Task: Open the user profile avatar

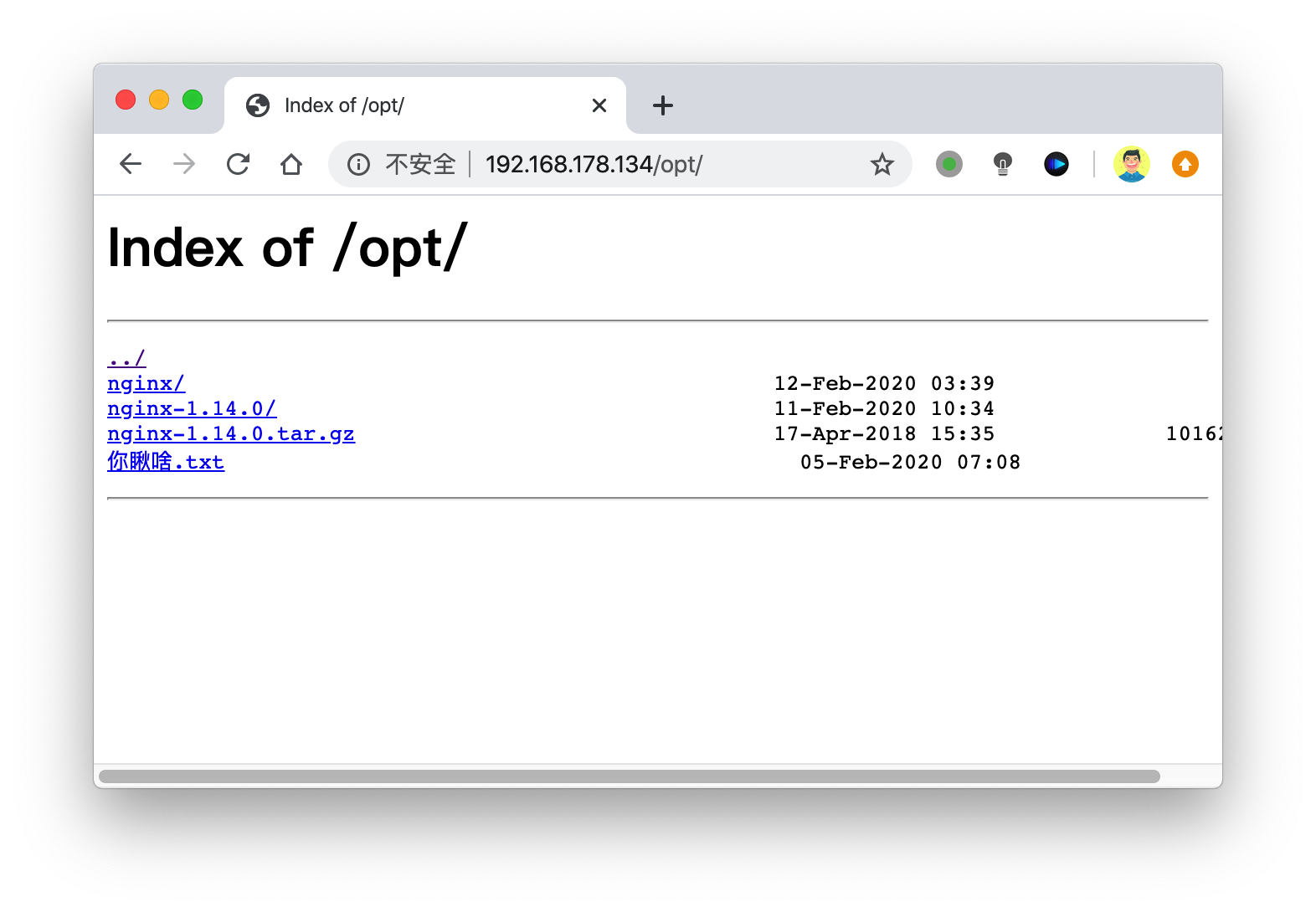Action: point(1132,164)
